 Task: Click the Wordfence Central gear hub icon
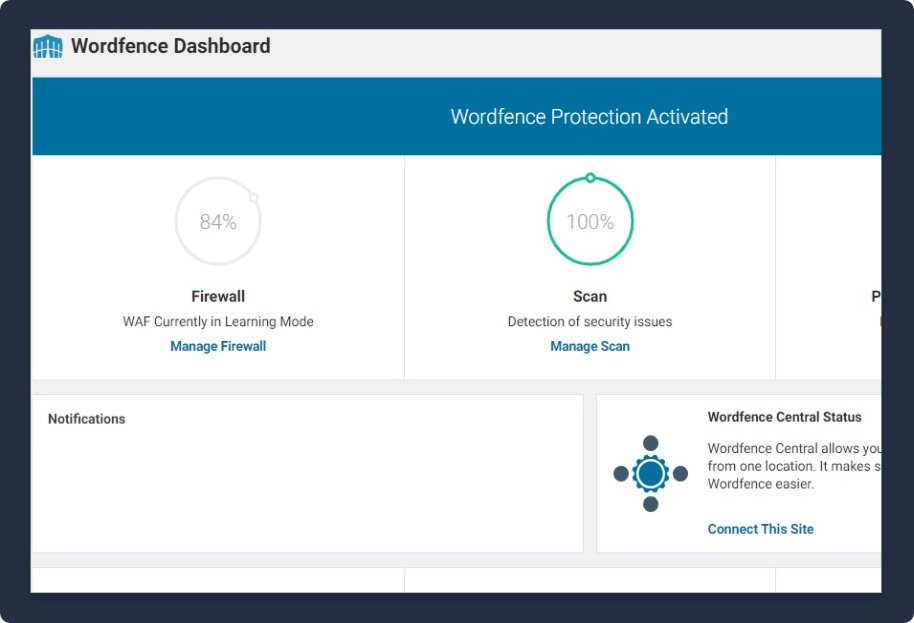[x=650, y=473]
